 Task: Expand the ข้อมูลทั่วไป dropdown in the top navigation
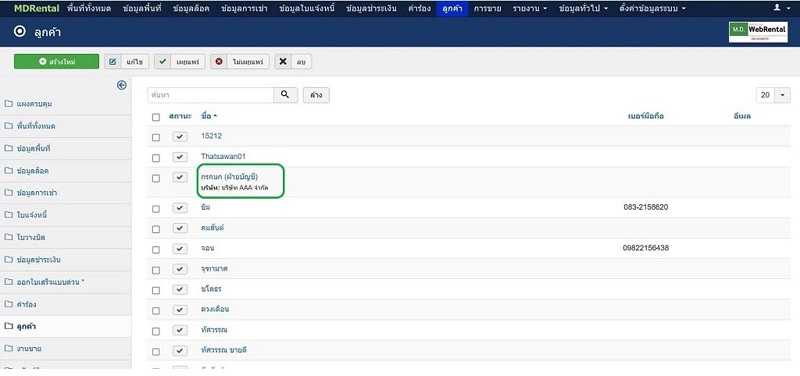pyautogui.click(x=583, y=8)
